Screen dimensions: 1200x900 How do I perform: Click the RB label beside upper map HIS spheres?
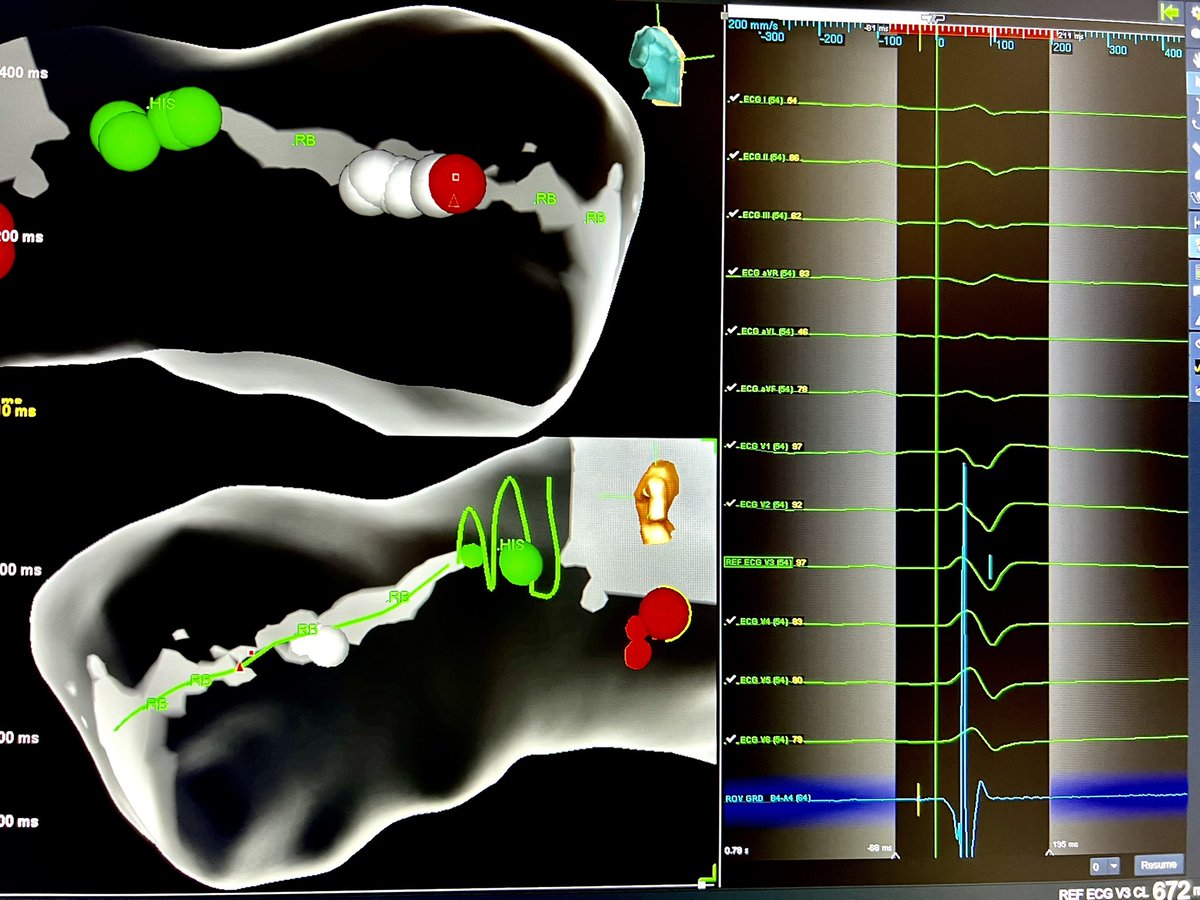tap(304, 142)
